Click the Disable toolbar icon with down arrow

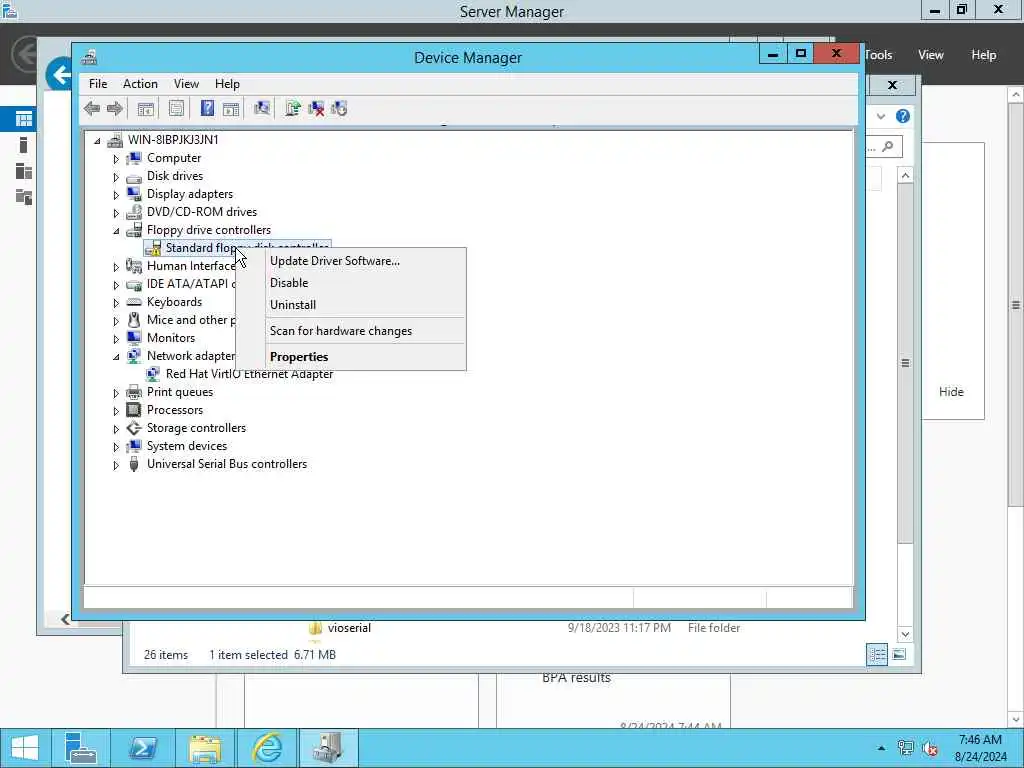click(339, 108)
